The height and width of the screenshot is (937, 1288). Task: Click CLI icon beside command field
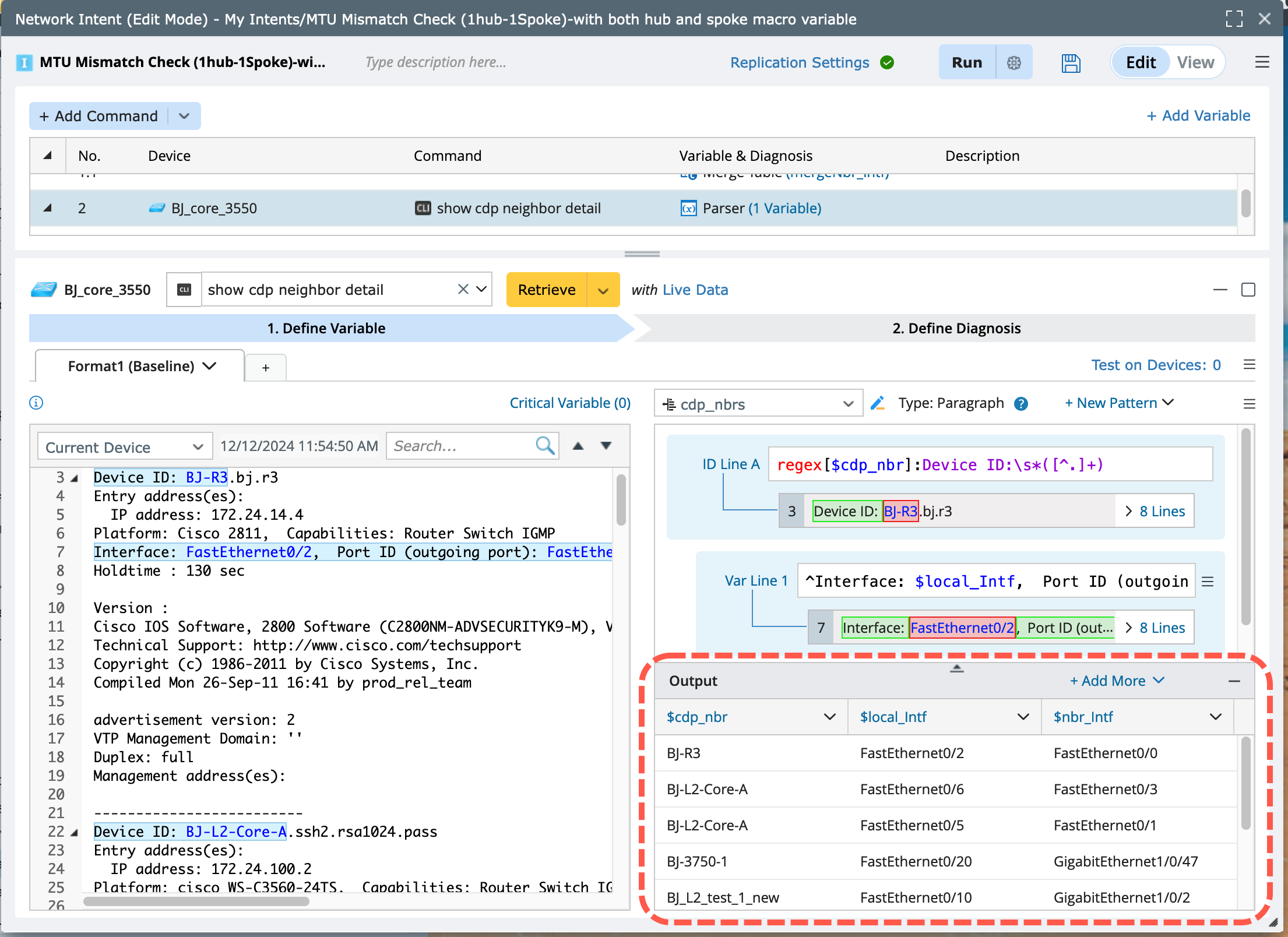[184, 290]
